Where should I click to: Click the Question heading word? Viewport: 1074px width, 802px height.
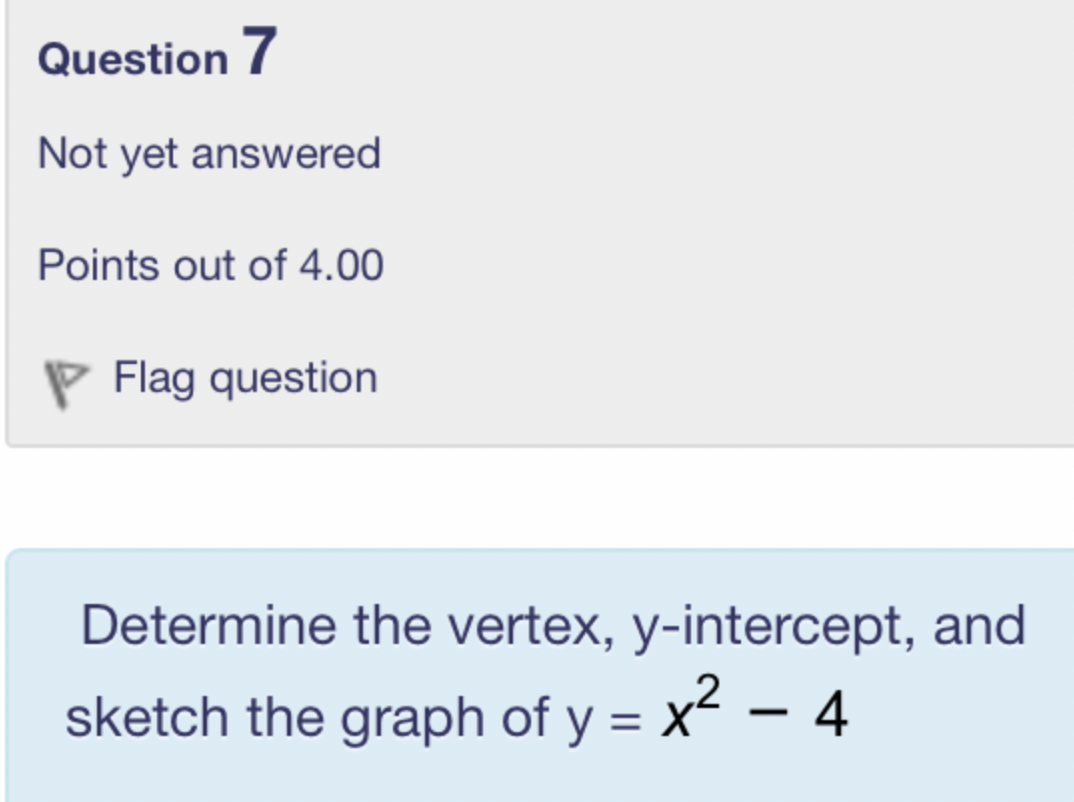(x=133, y=59)
